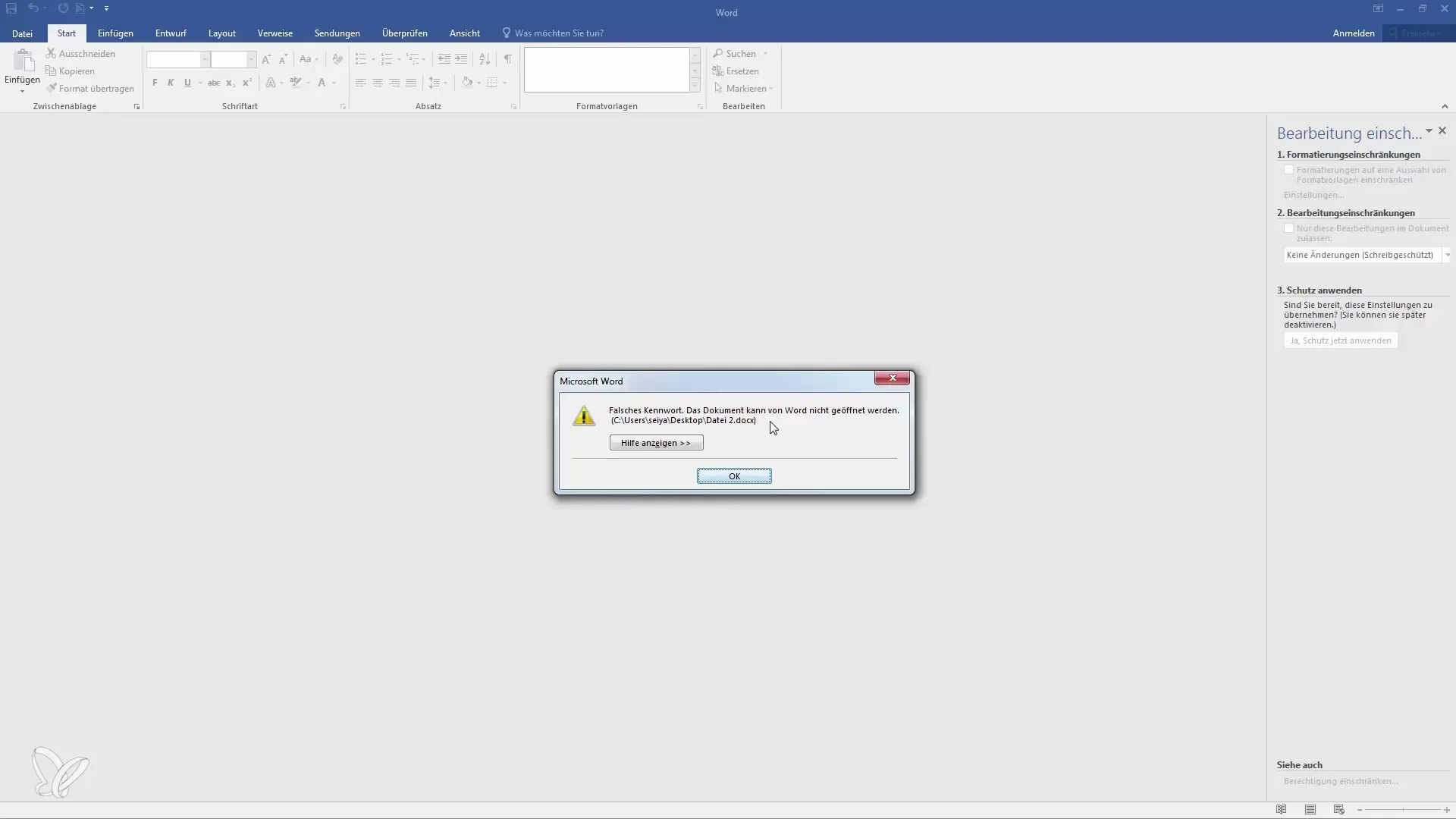Open the Datei tab
1456x819 pixels.
[x=22, y=33]
